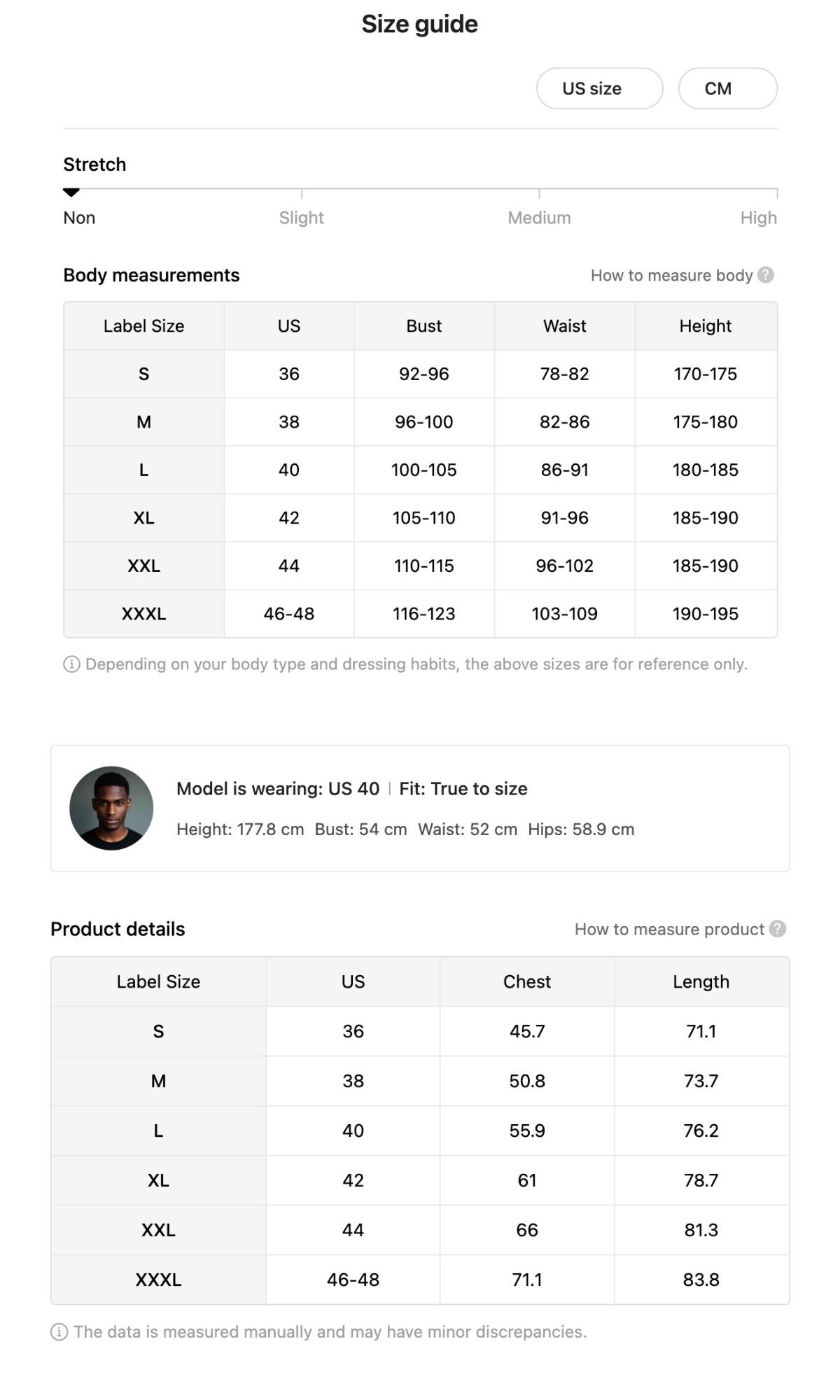Select the Medium stretch level
This screenshot has height=1400, width=840.
pyautogui.click(x=539, y=218)
